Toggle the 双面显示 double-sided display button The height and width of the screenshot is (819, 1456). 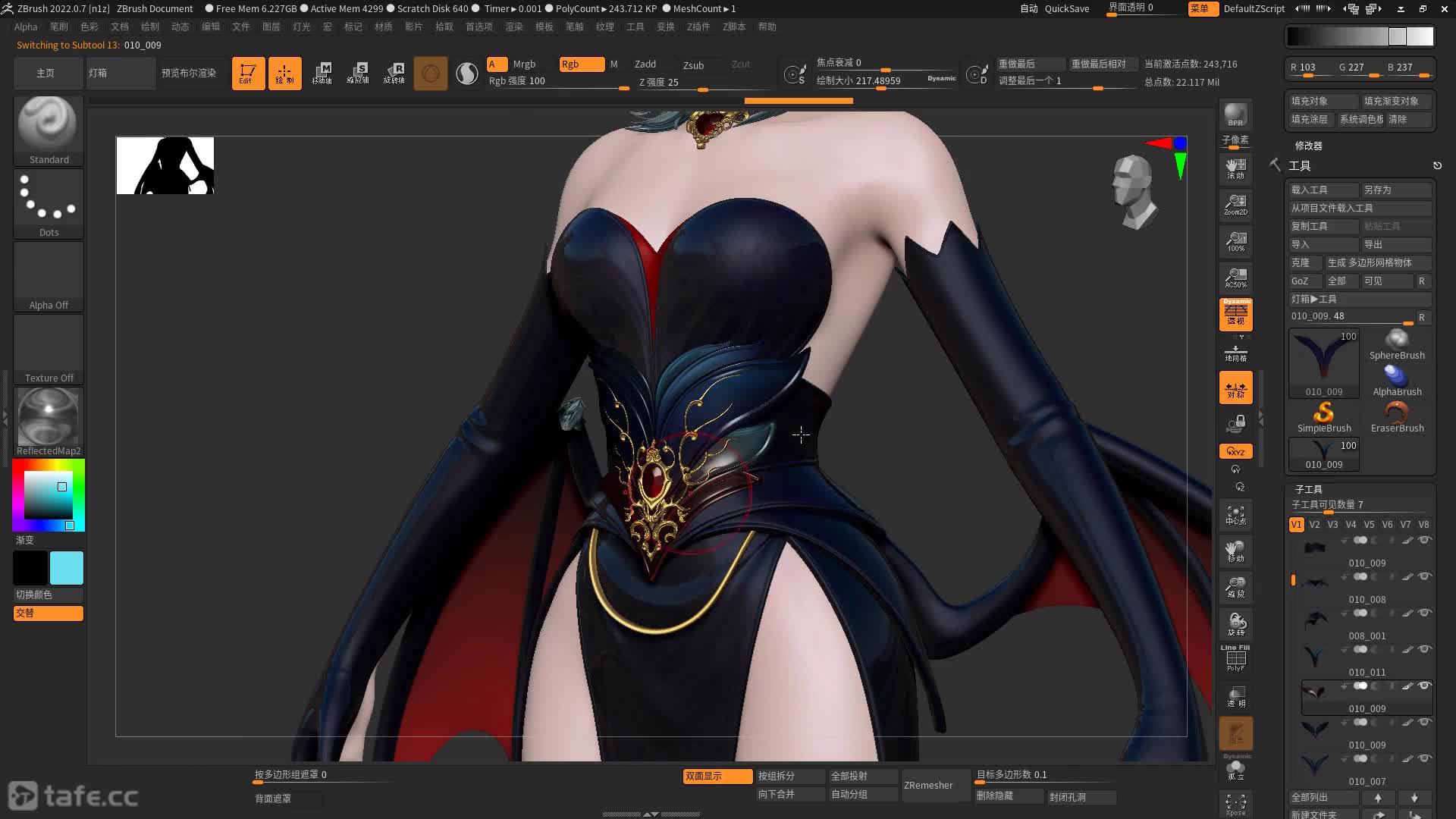click(x=717, y=776)
